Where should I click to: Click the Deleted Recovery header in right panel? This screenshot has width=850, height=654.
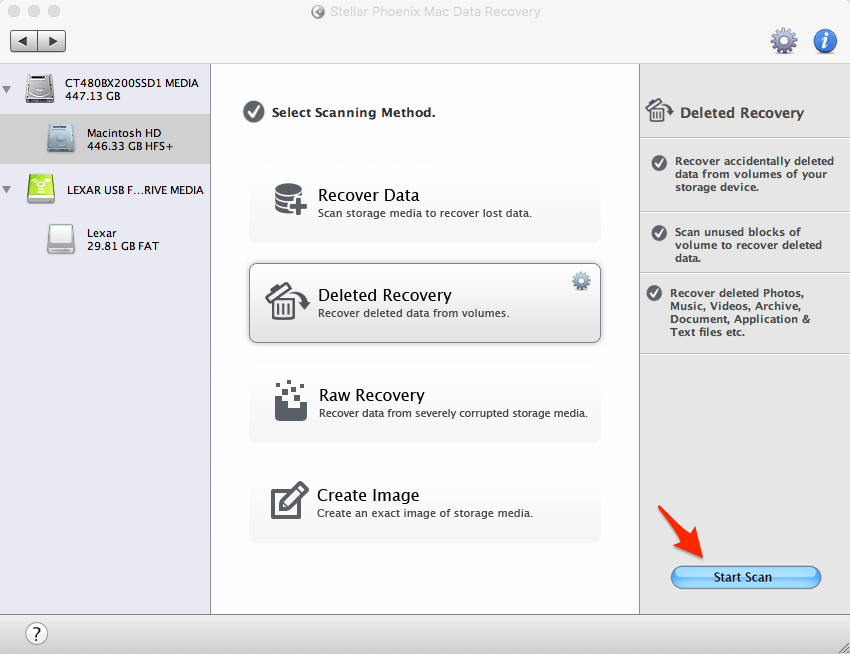tap(741, 113)
